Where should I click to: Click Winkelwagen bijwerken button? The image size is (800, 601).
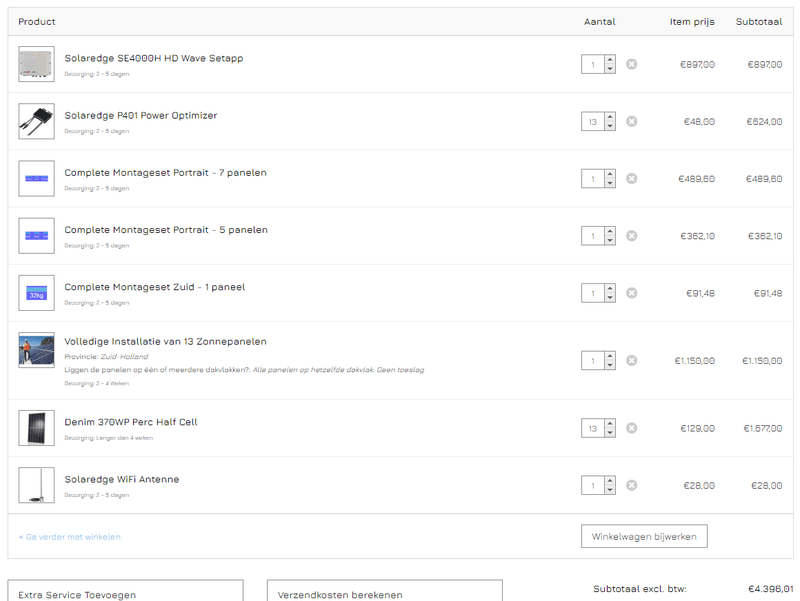click(x=644, y=536)
